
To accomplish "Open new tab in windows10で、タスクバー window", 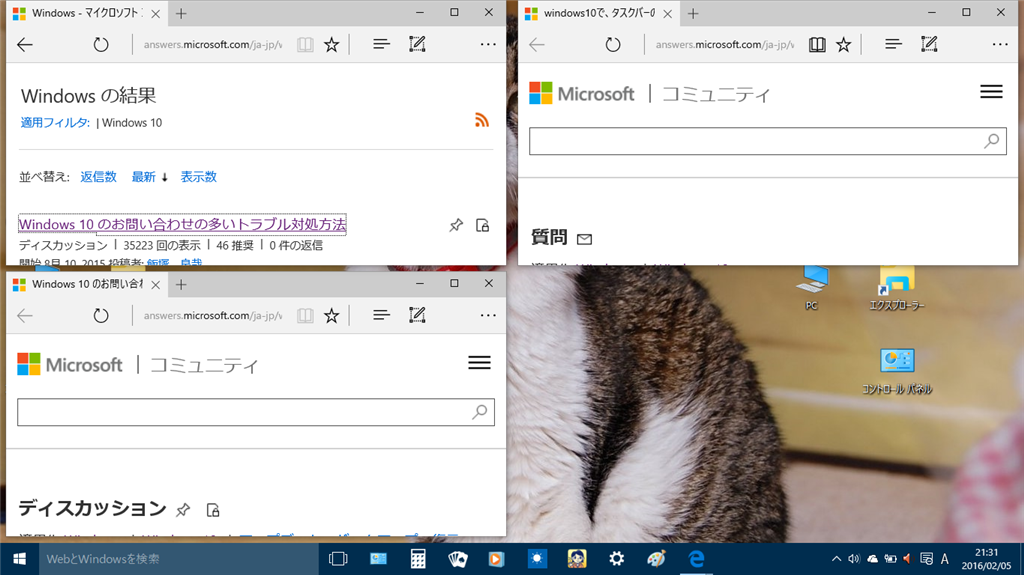I will pyautogui.click(x=693, y=13).
